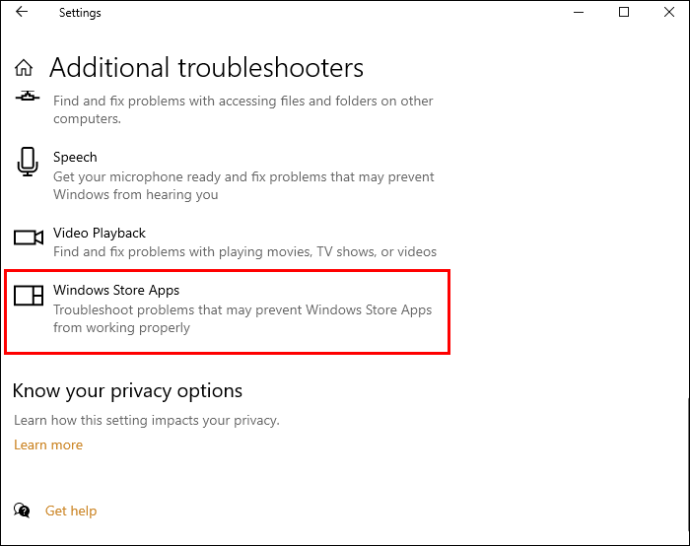Maximize the Settings window
Screen dimensions: 690x546
pos(624,13)
